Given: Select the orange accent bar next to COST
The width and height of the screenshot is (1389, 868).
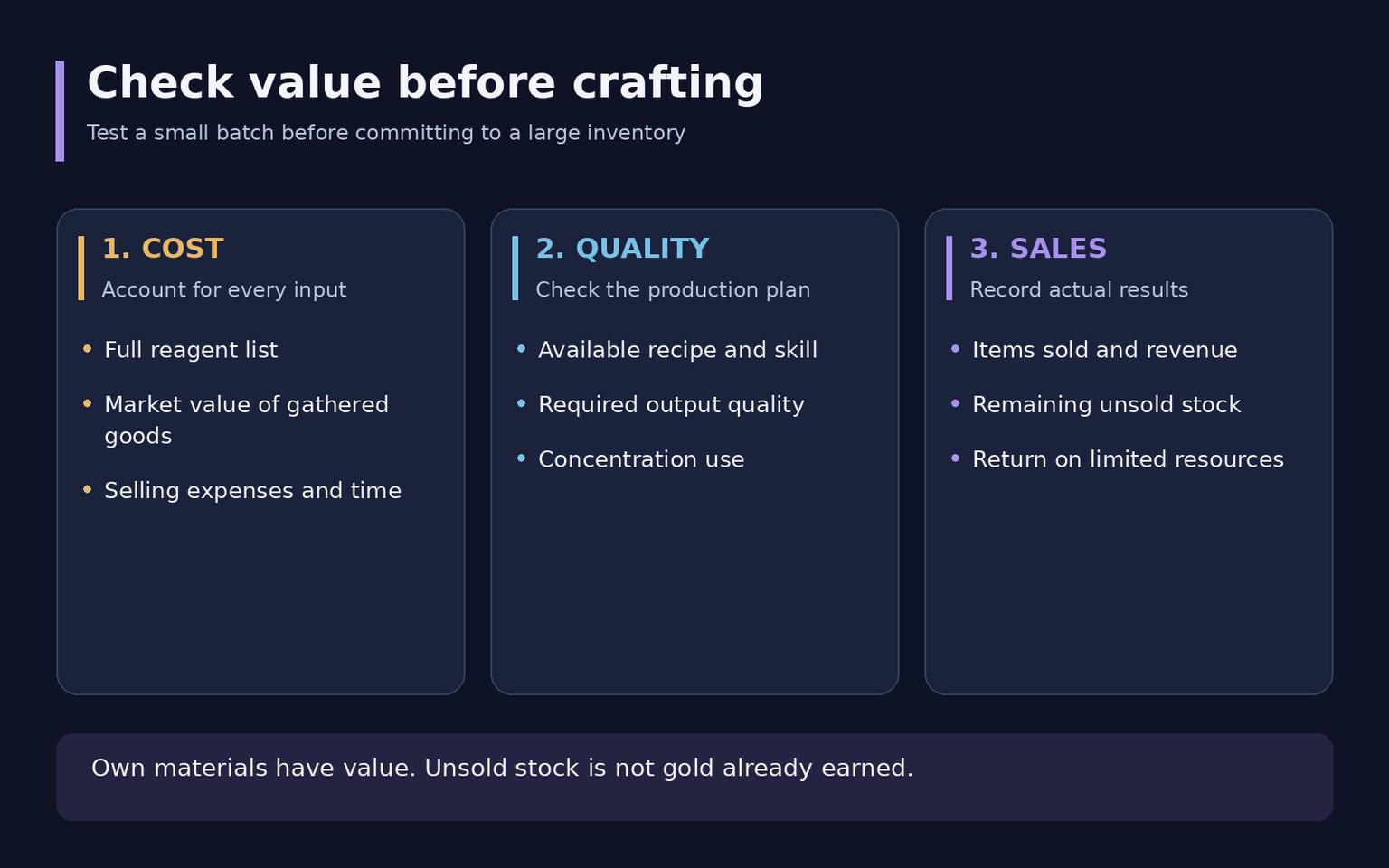Looking at the screenshot, I should pos(81,269).
